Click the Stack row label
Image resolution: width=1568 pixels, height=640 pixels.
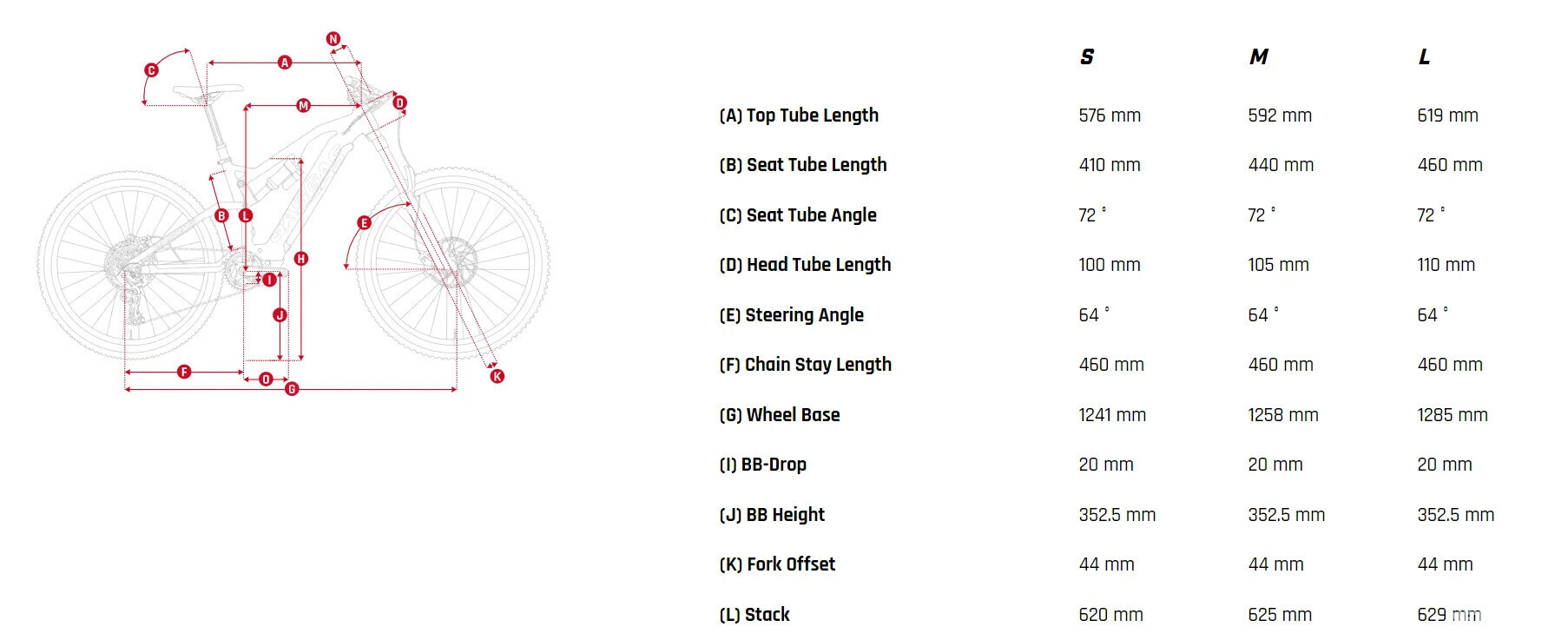coord(754,615)
